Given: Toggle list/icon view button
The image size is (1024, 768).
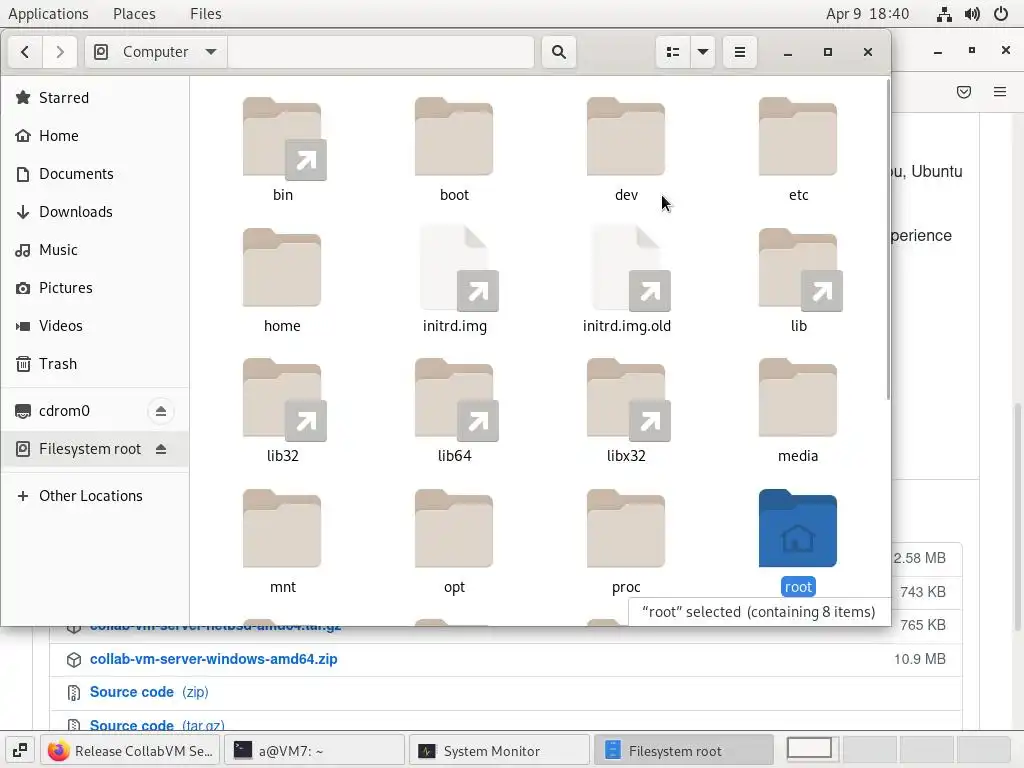Looking at the screenshot, I should [673, 52].
